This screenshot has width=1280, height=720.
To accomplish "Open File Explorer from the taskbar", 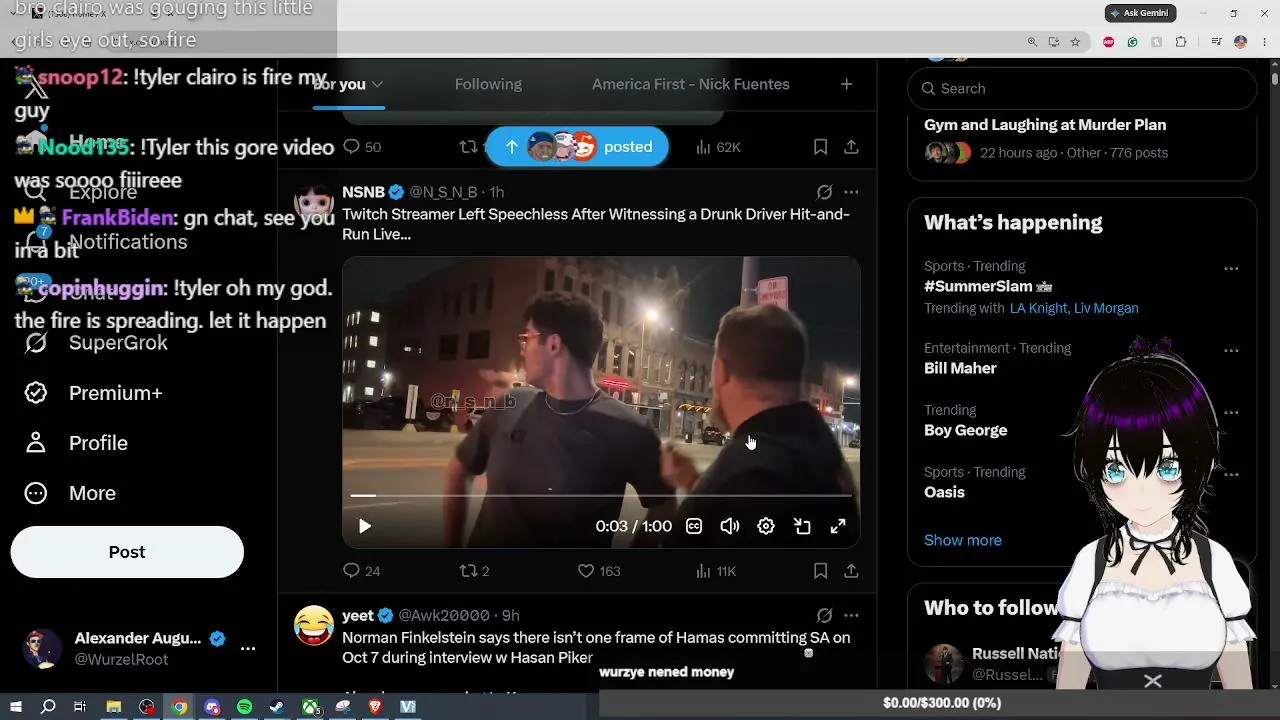I will tap(114, 707).
